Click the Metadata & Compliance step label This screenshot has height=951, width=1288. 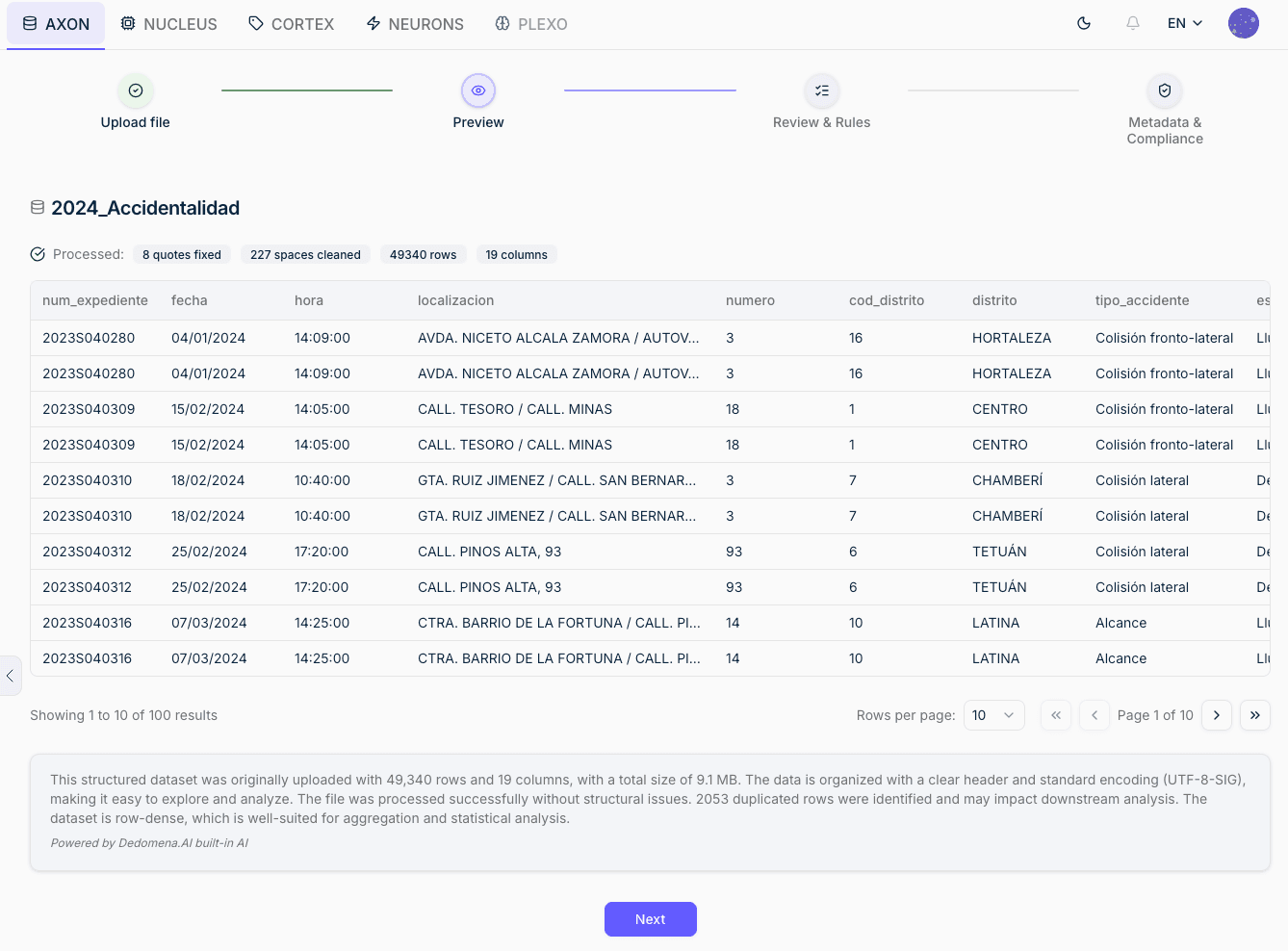[x=1165, y=131]
